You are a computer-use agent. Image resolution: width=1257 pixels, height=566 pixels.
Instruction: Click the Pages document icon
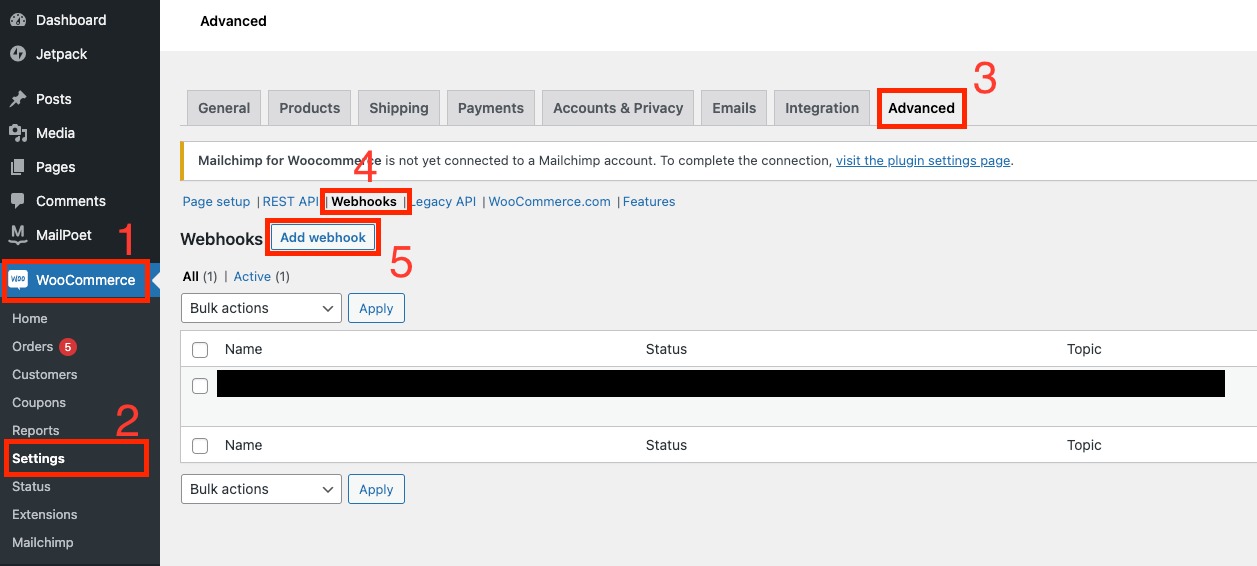coord(17,167)
